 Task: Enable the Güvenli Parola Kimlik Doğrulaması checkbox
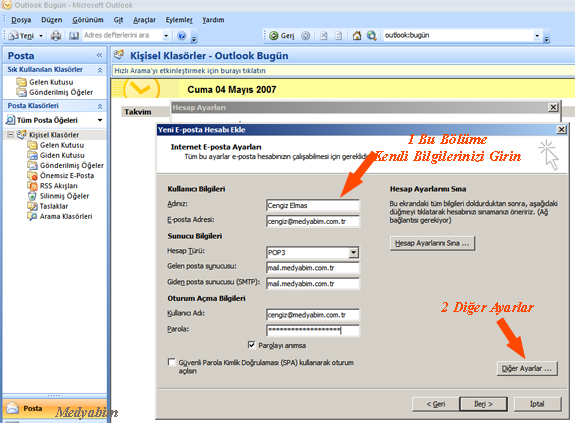coord(171,362)
